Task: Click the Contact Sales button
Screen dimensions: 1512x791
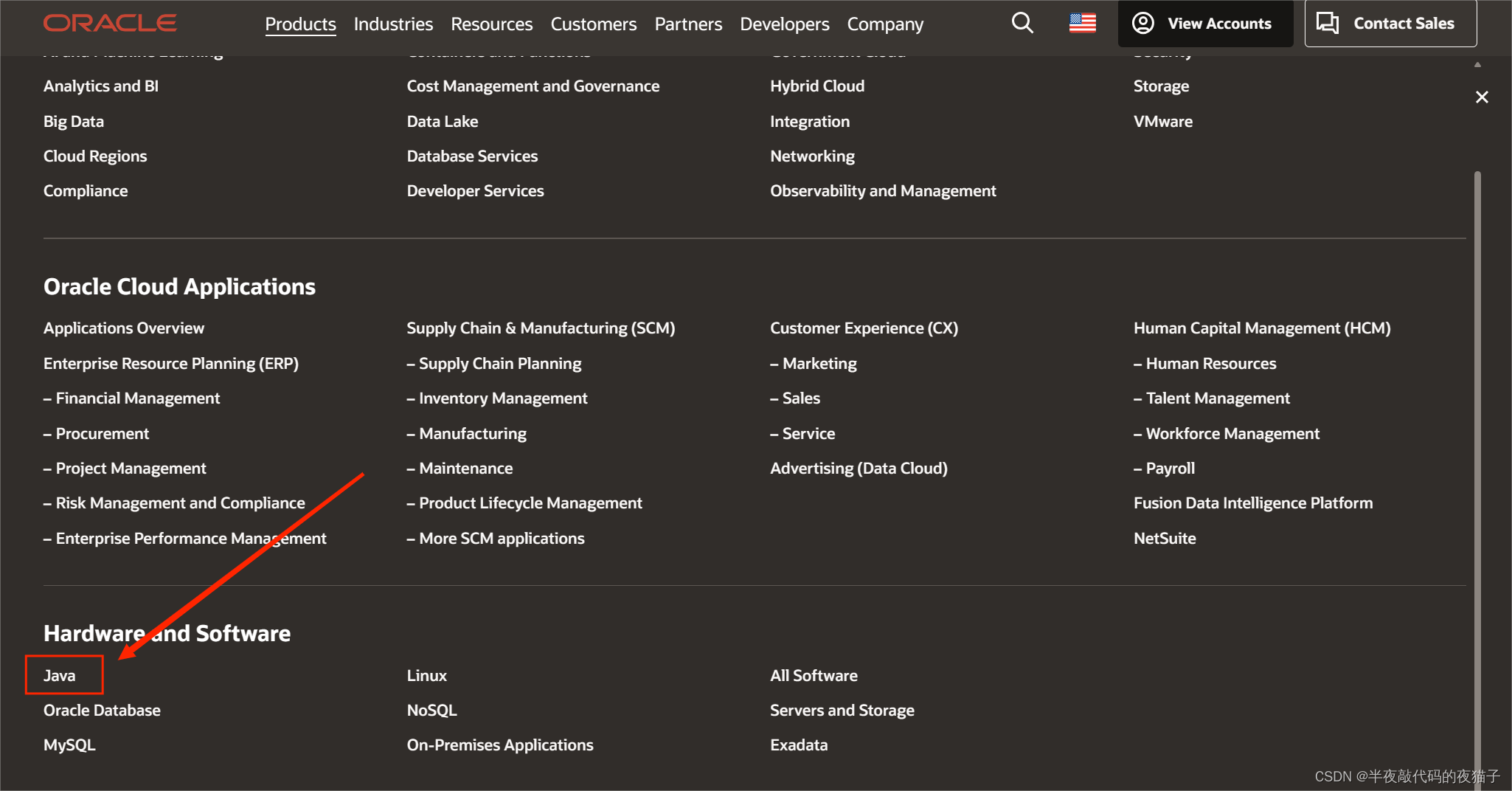Action: coord(1390,24)
